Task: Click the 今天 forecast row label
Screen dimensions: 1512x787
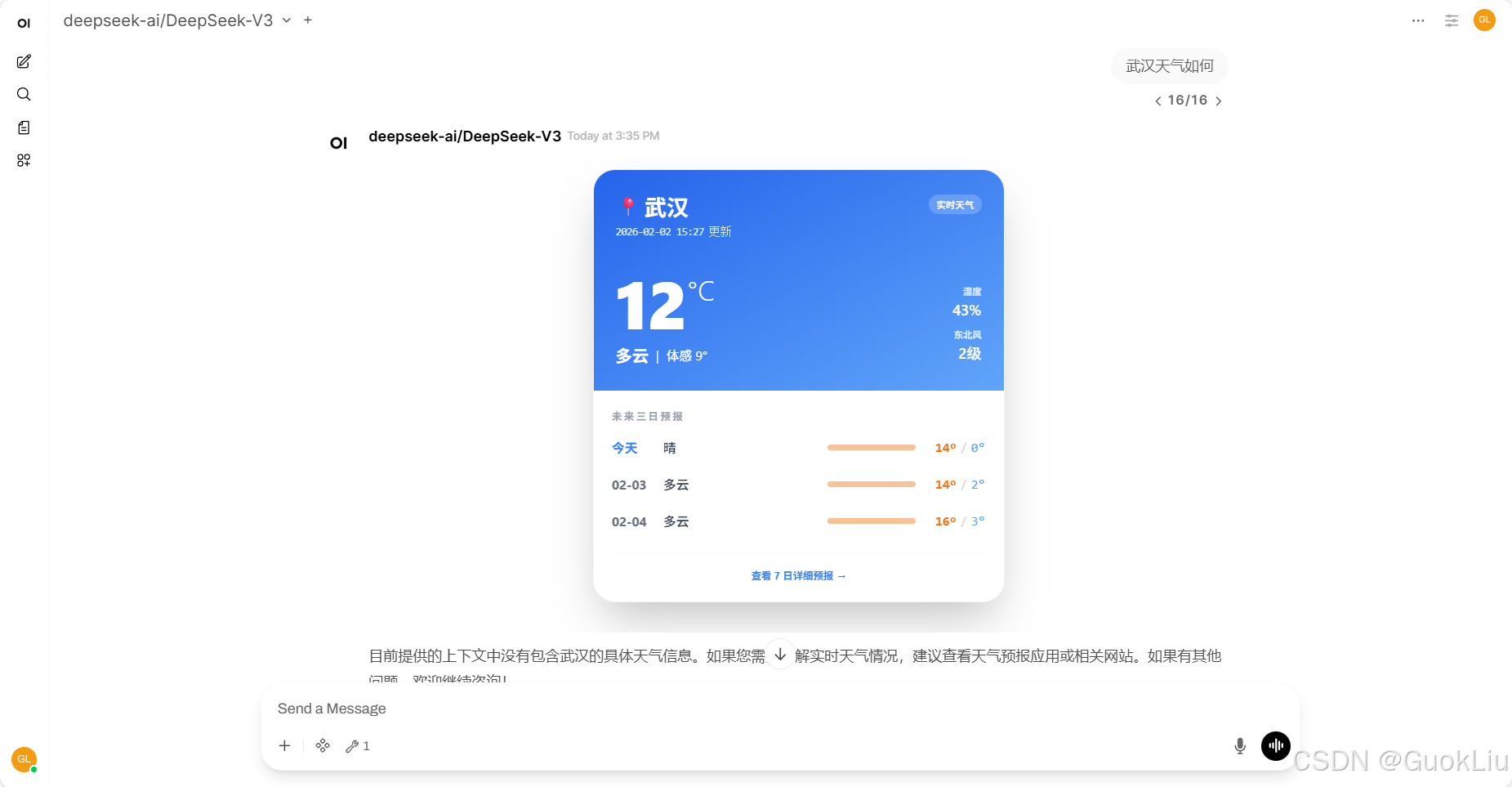Action: tap(625, 448)
